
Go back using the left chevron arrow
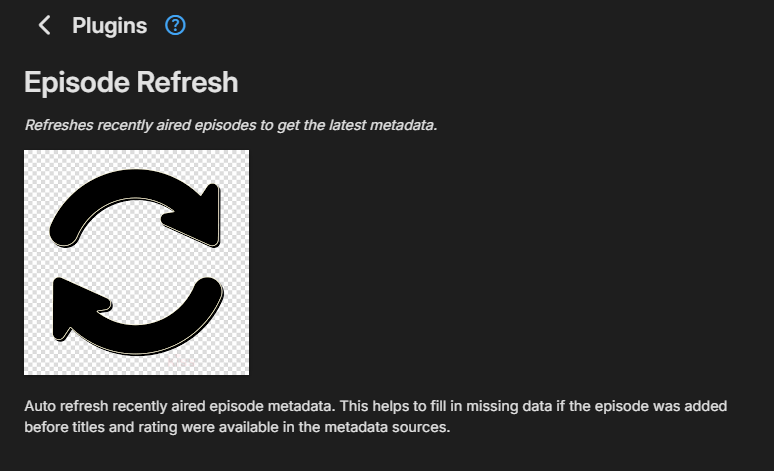pyautogui.click(x=44, y=26)
